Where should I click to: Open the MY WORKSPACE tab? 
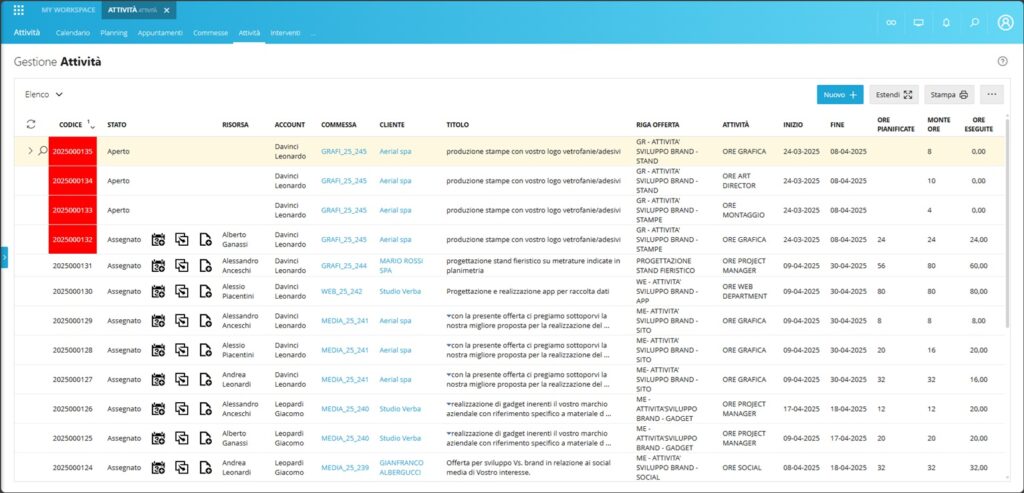[68, 10]
